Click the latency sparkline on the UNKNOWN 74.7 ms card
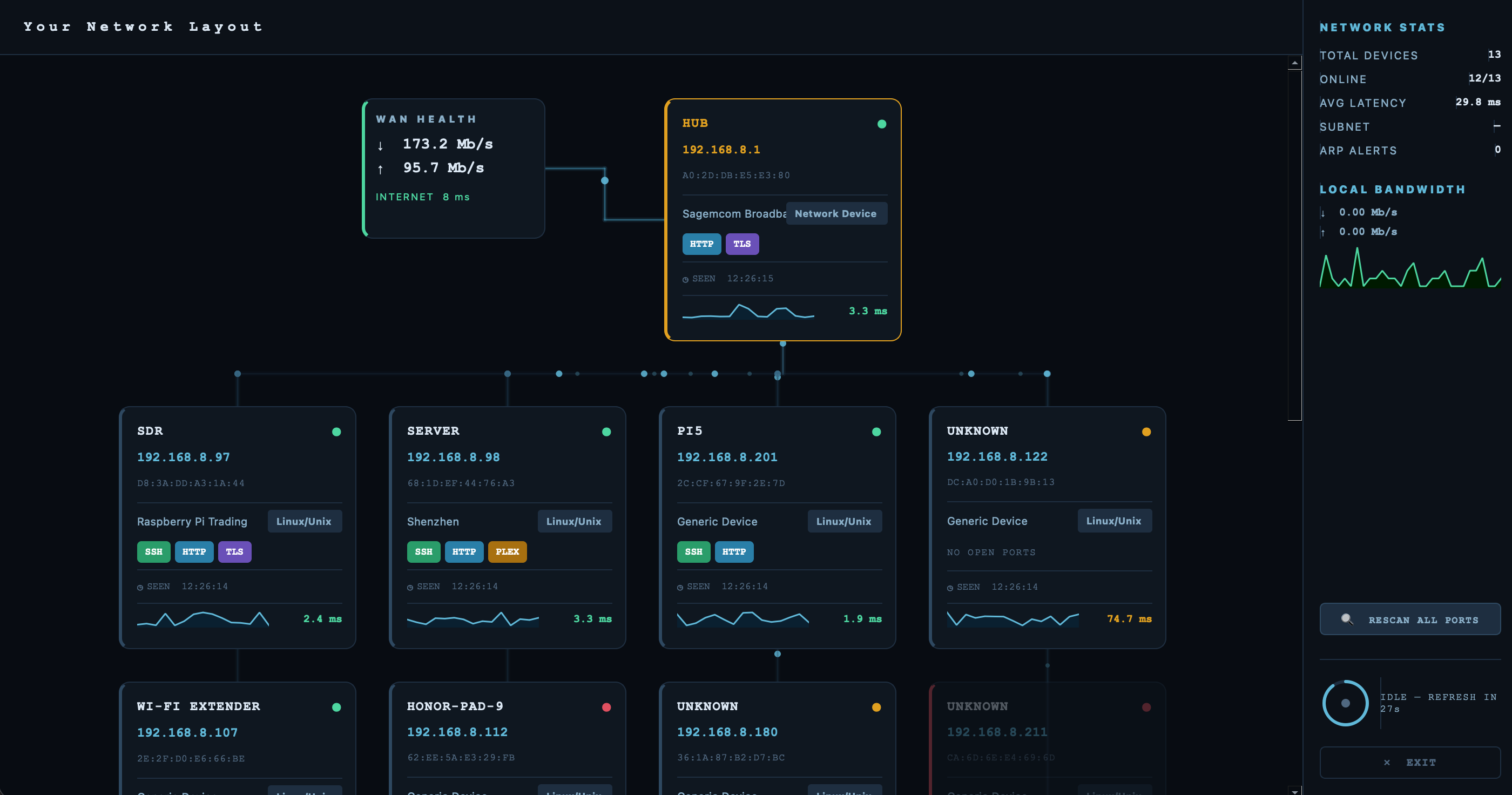 coord(1012,619)
